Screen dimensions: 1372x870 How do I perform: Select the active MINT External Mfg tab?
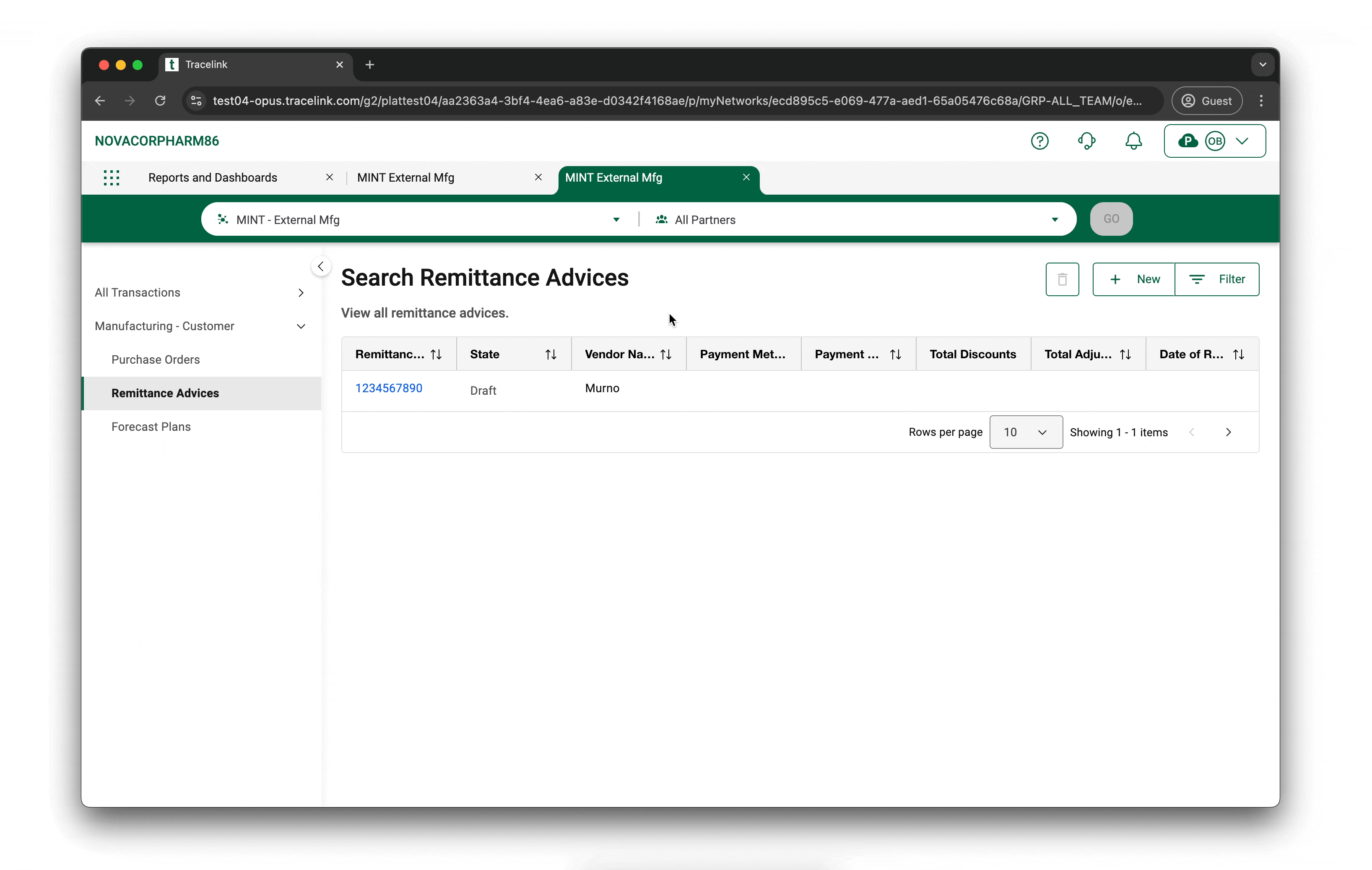tap(613, 178)
